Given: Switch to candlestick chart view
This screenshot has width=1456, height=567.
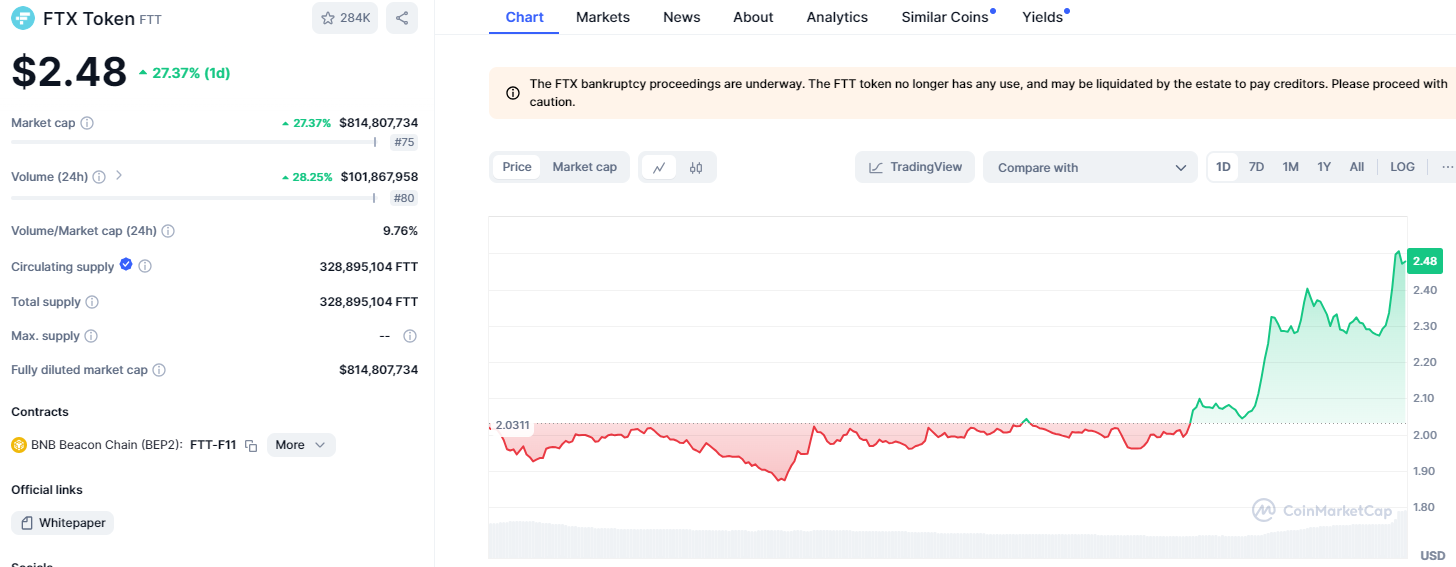Looking at the screenshot, I should click(696, 167).
